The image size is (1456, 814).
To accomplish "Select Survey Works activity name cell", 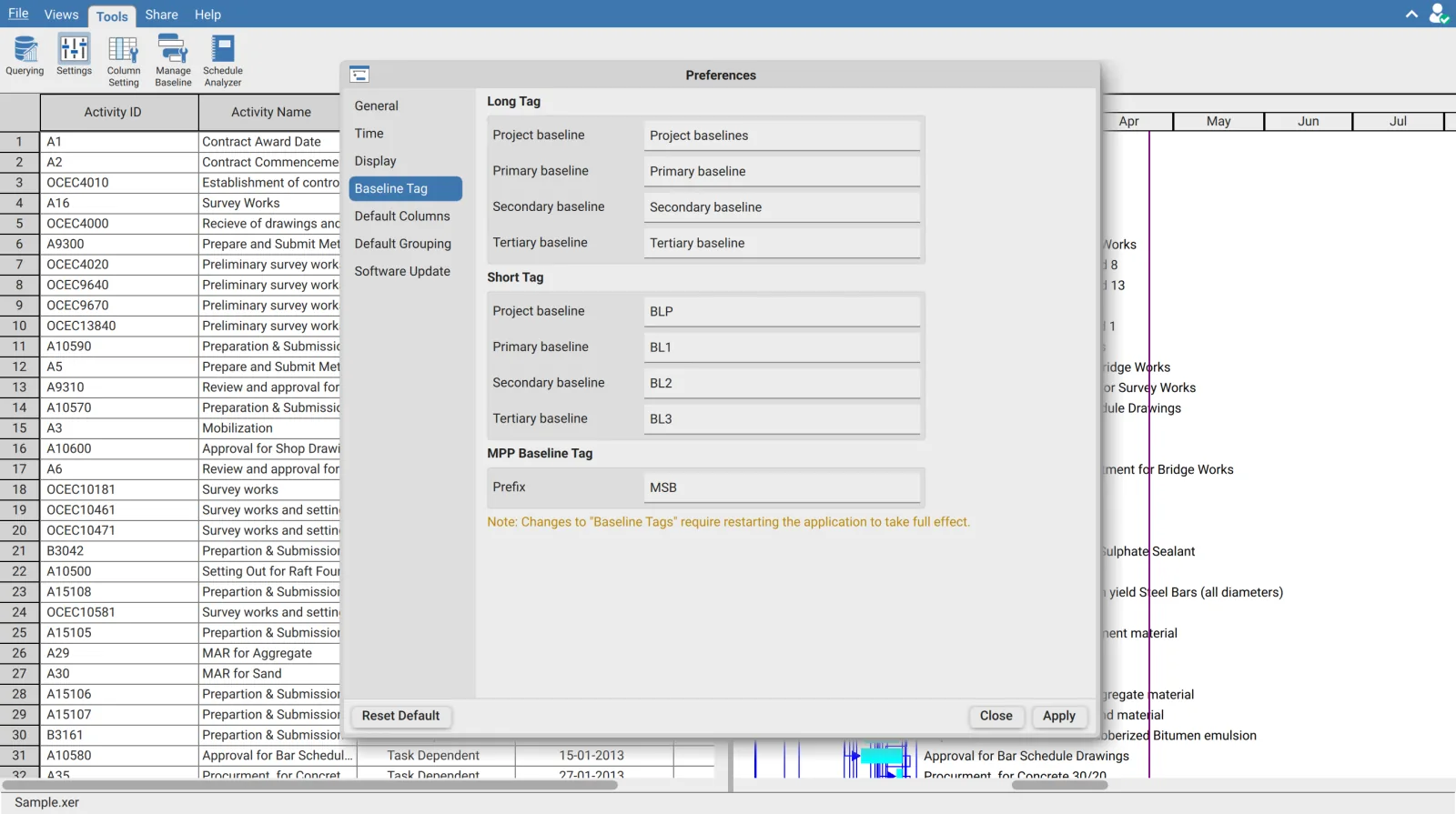I will 269,203.
